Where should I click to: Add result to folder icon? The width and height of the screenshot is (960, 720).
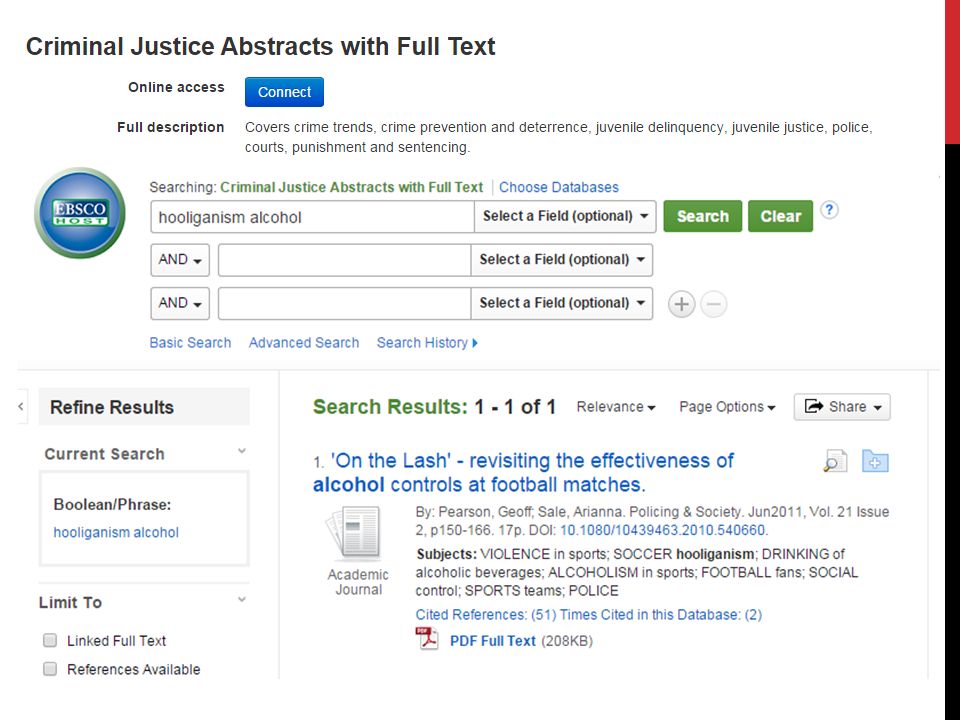875,461
